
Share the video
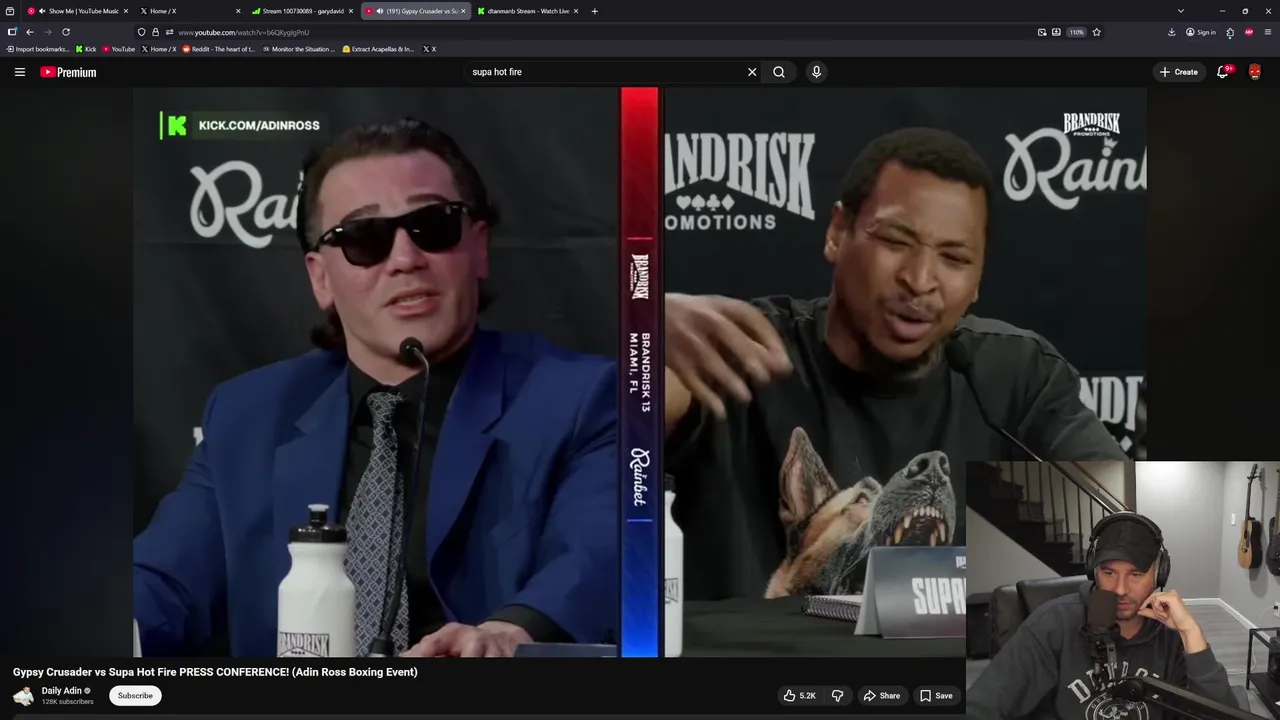pos(882,695)
